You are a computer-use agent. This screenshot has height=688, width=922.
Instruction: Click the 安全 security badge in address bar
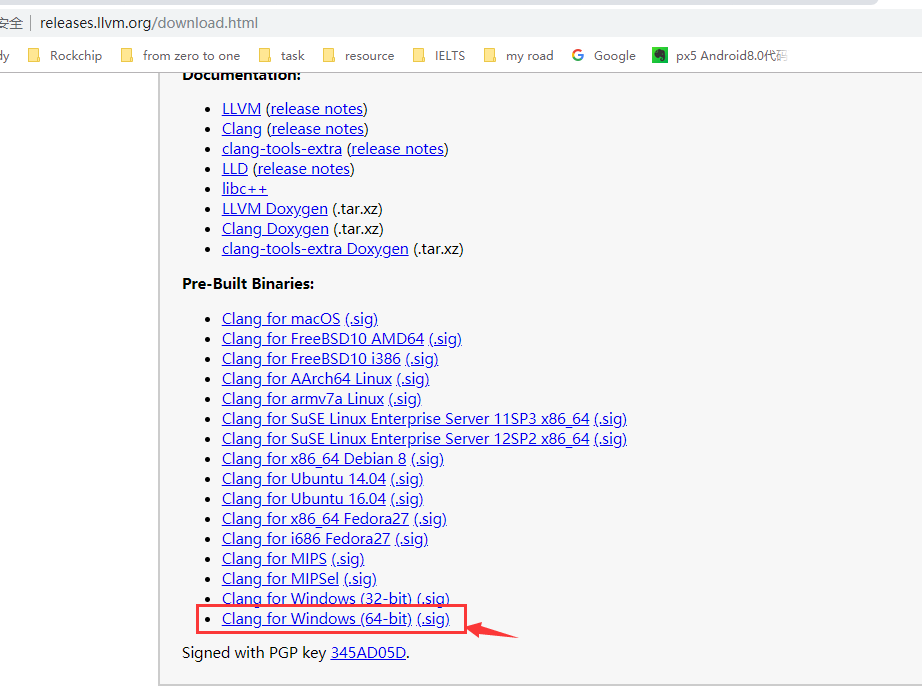tap(12, 22)
